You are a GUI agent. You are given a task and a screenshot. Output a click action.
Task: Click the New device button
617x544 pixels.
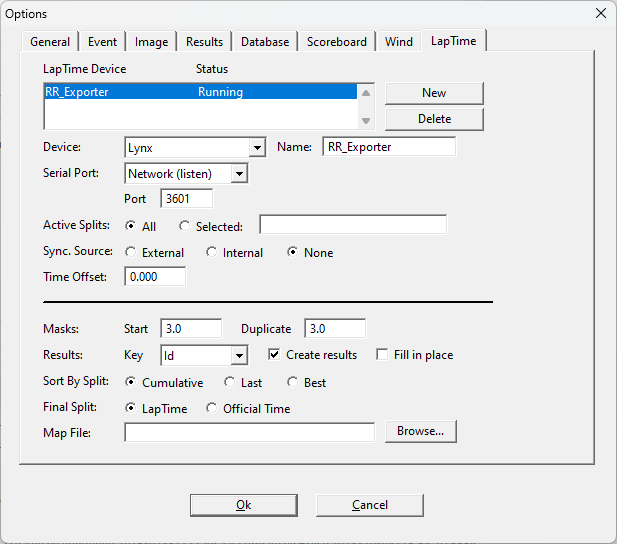click(x=434, y=93)
